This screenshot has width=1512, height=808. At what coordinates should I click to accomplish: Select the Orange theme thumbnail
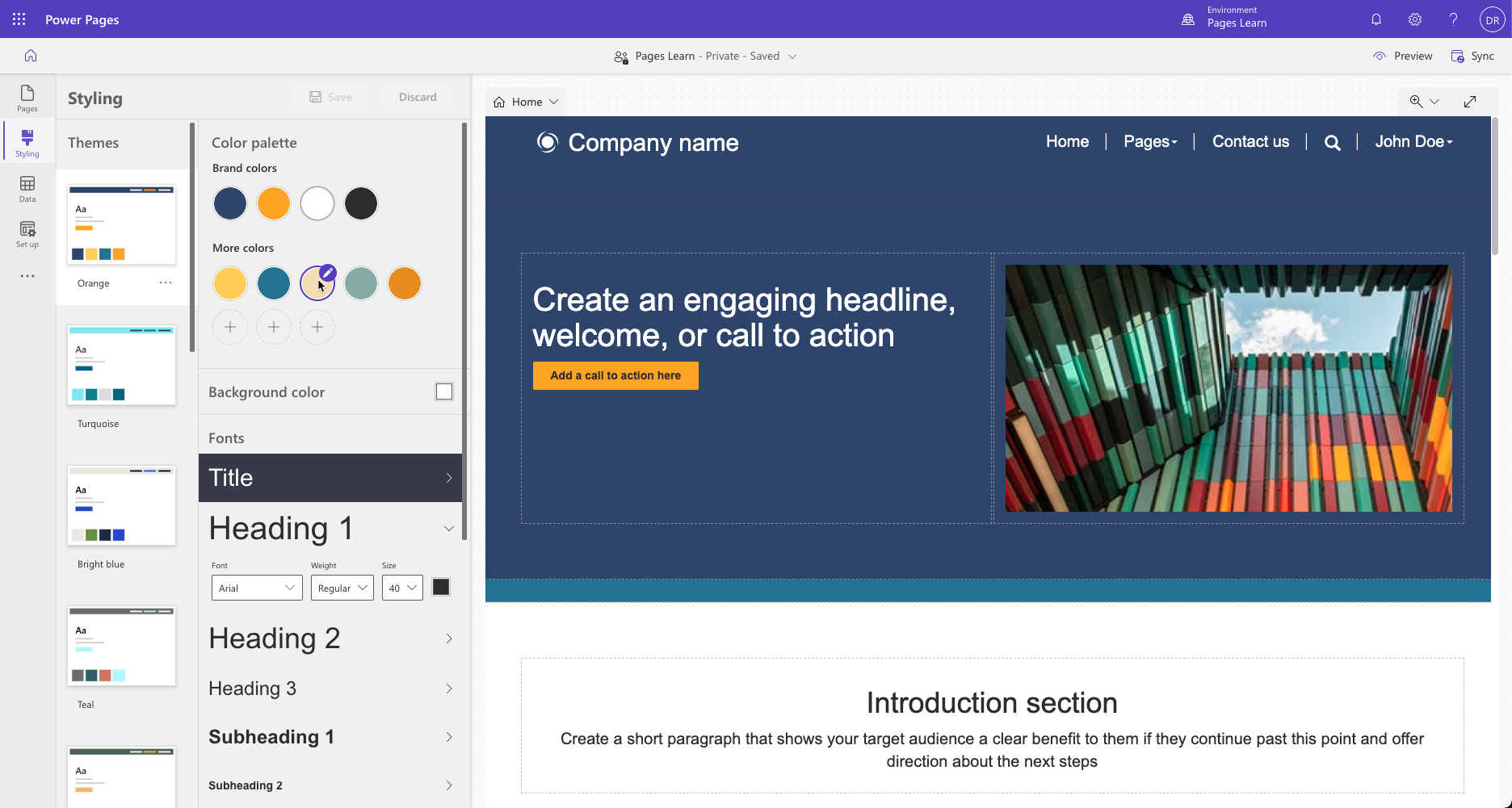[x=122, y=224]
